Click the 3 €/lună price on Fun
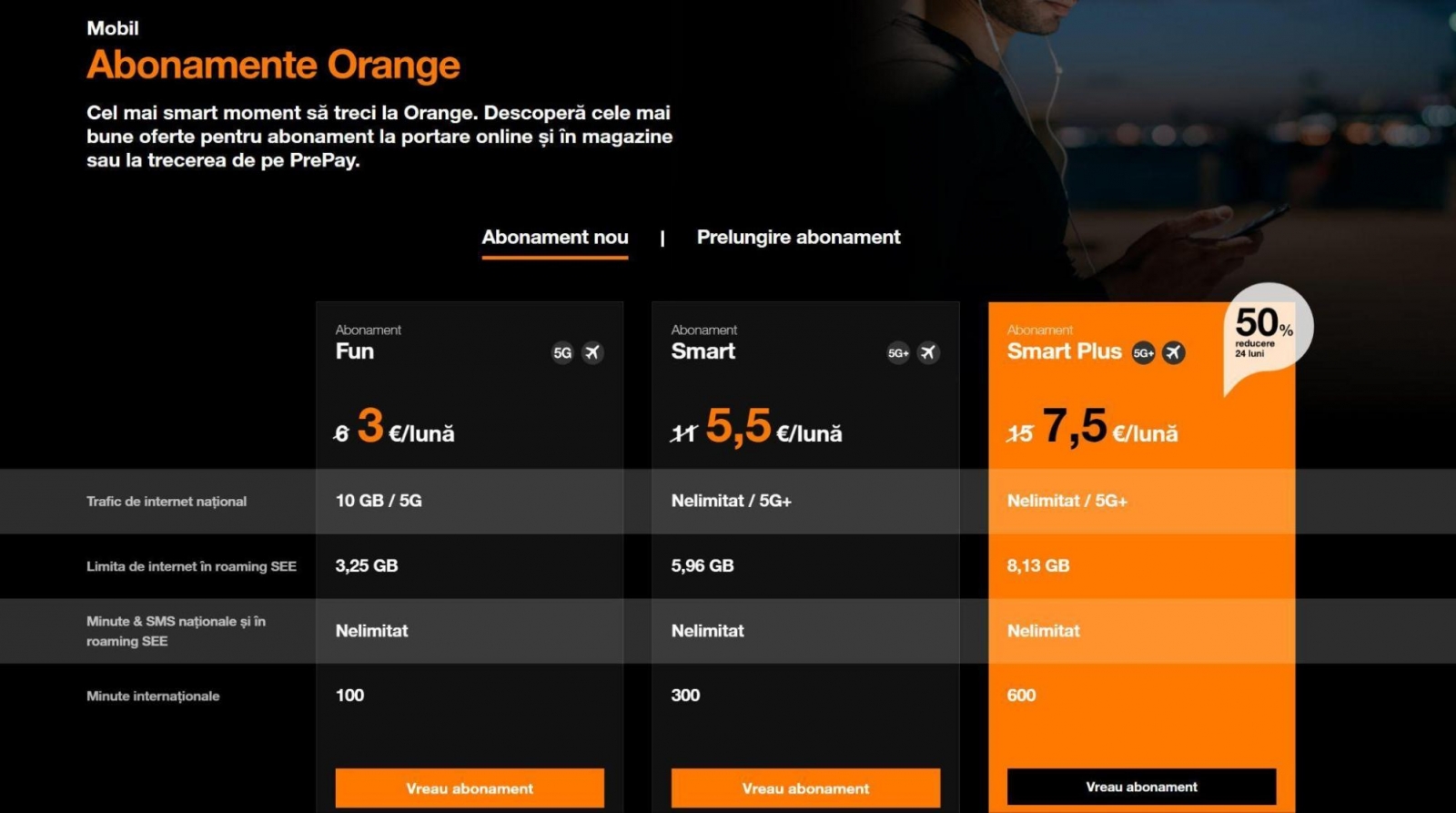 tap(406, 426)
